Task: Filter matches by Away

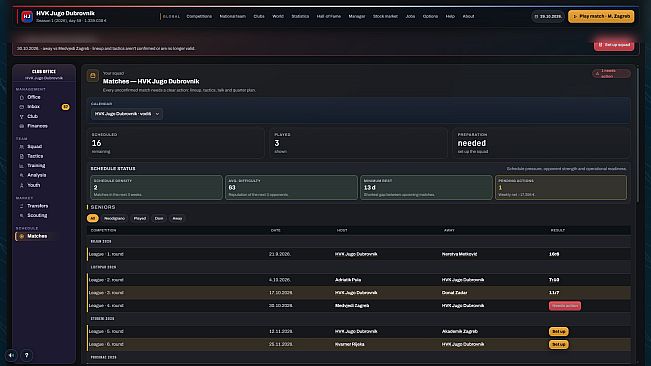Action: [x=177, y=218]
